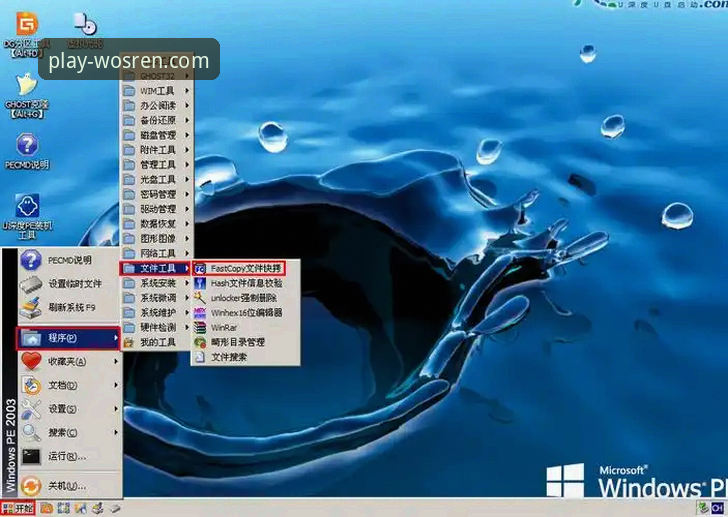Open 文件搜索 from the submenu
Viewport: 728px width, 517px height.
(245, 357)
